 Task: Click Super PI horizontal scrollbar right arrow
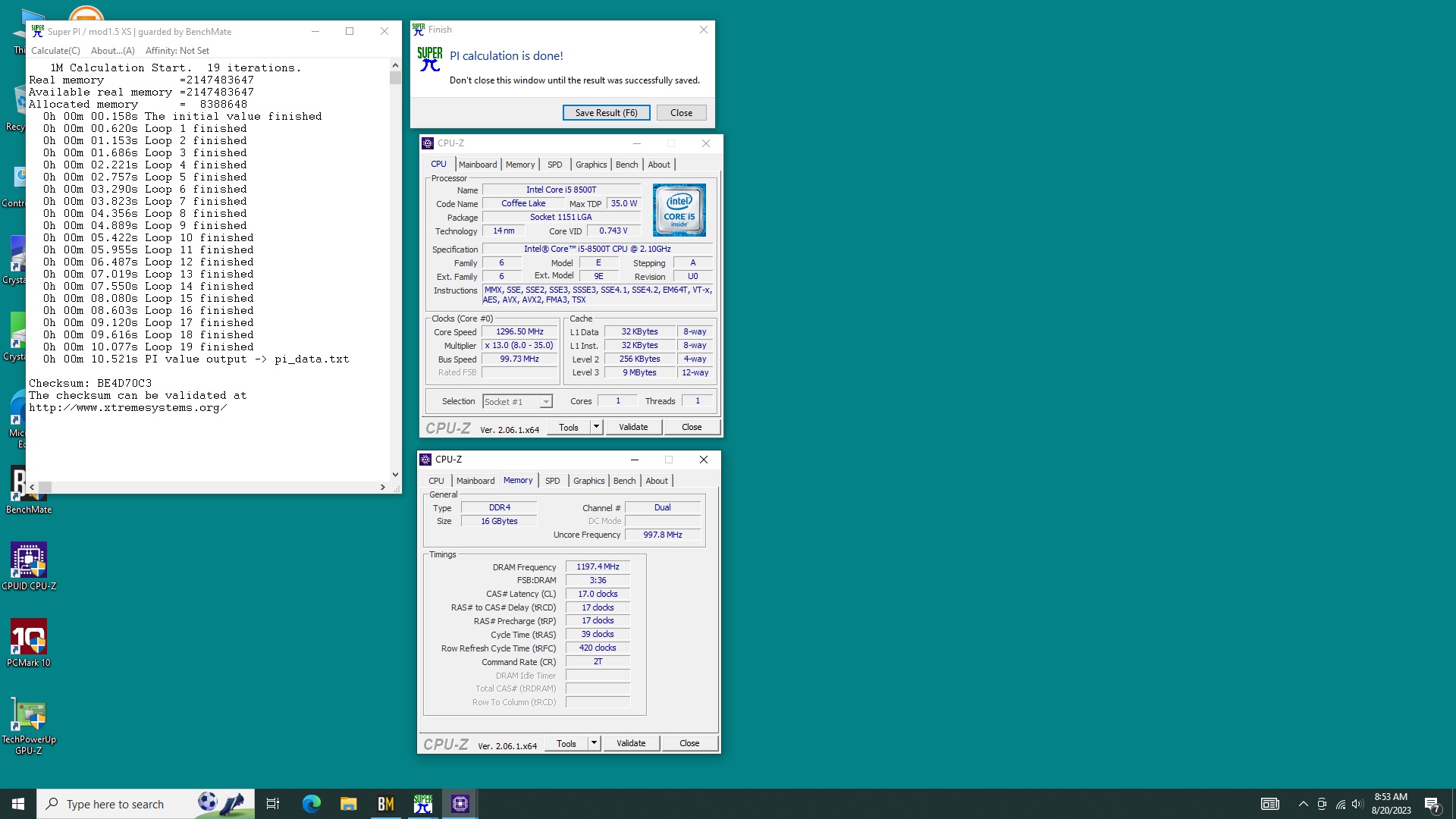pyautogui.click(x=383, y=487)
